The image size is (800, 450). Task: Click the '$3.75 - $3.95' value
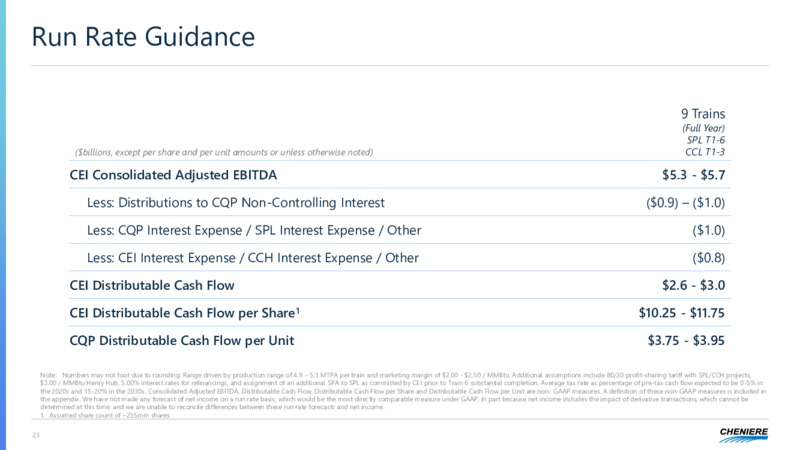click(x=686, y=340)
